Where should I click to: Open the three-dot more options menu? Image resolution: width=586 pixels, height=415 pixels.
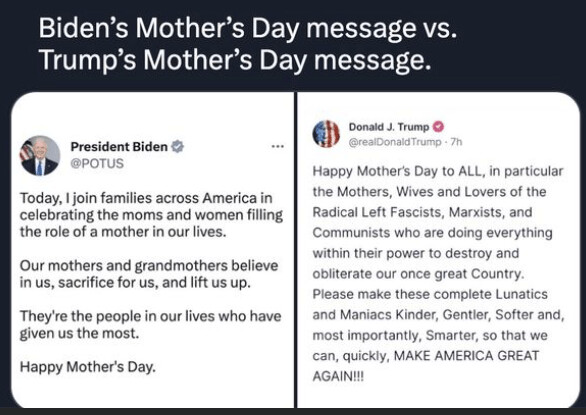pos(278,146)
